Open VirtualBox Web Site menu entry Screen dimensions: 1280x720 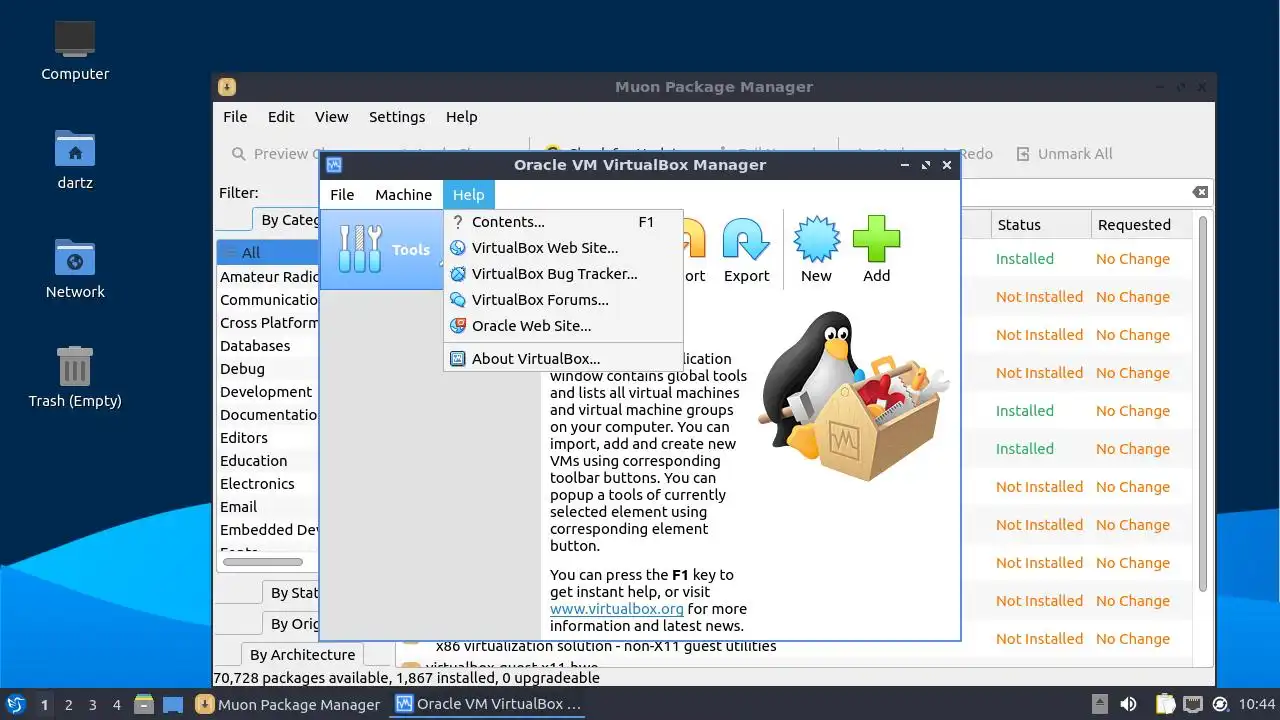pyautogui.click(x=563, y=248)
